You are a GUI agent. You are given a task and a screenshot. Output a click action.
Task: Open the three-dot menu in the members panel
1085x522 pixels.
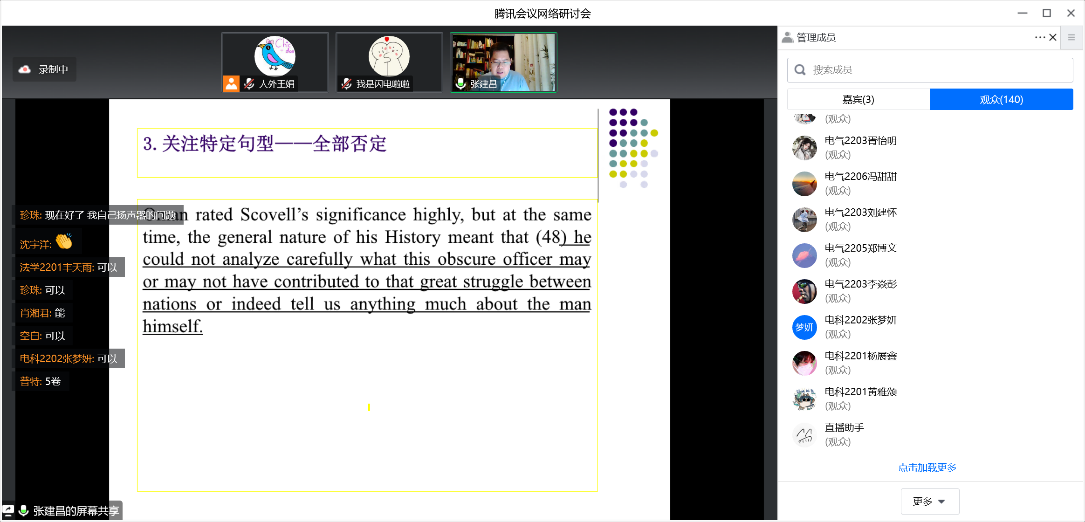point(1040,37)
